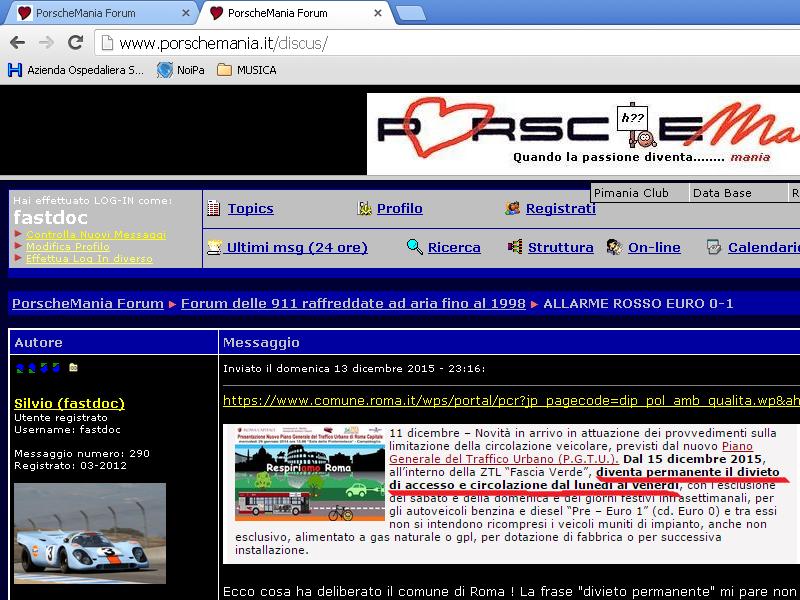Jump to bottom via fourth blue arrow icon

pos(56,368)
